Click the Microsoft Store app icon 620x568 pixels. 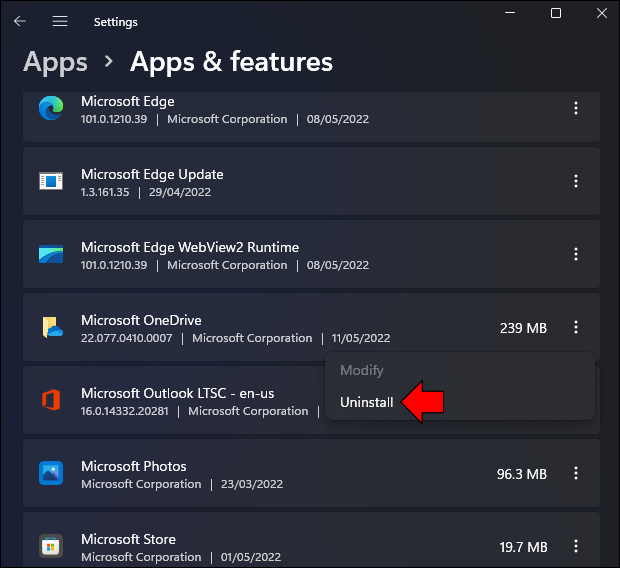51,546
